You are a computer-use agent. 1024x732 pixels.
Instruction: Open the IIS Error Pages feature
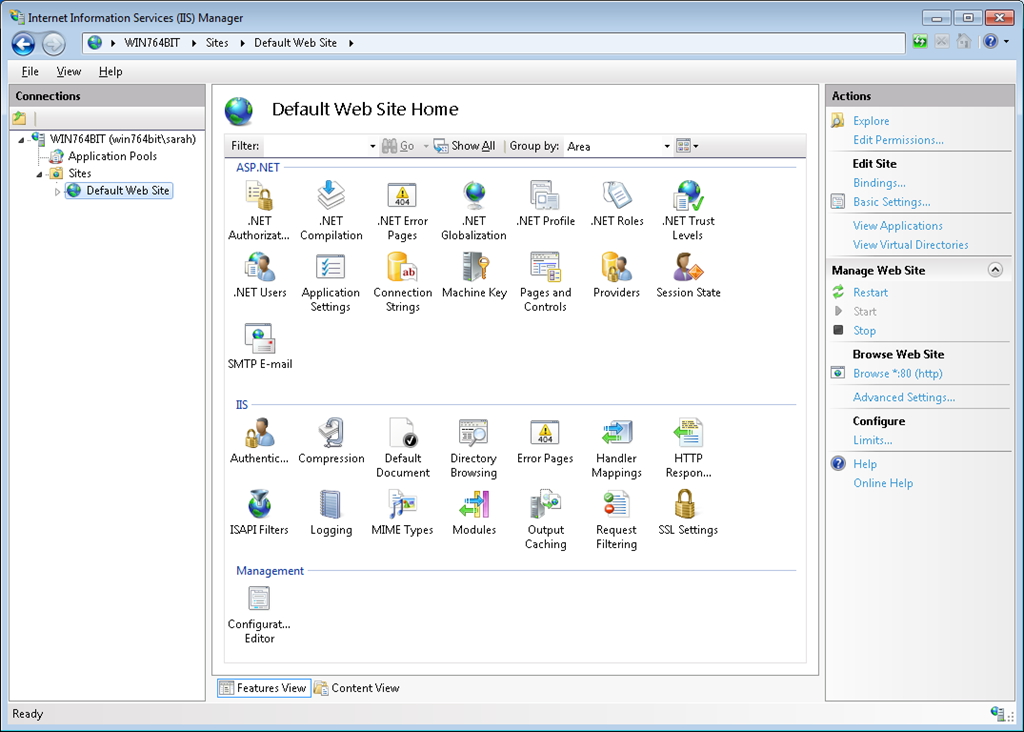[545, 441]
